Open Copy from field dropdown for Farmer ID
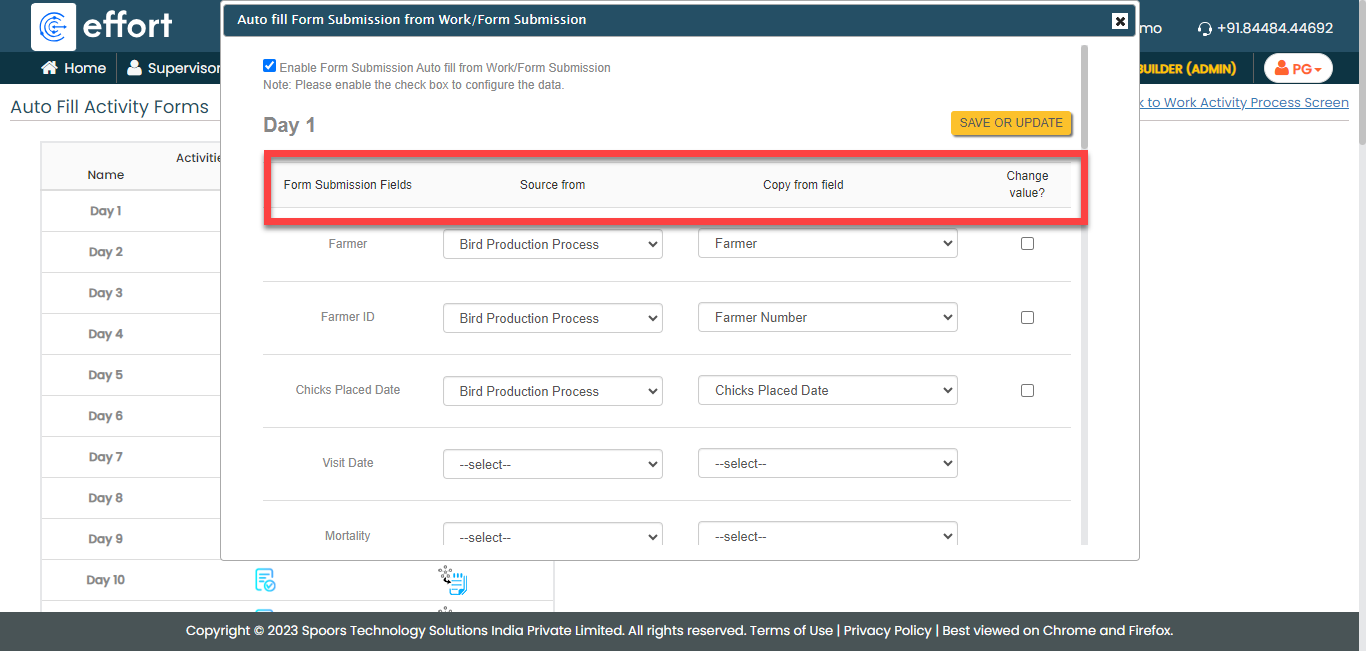Viewport: 1366px width, 651px height. pos(827,318)
